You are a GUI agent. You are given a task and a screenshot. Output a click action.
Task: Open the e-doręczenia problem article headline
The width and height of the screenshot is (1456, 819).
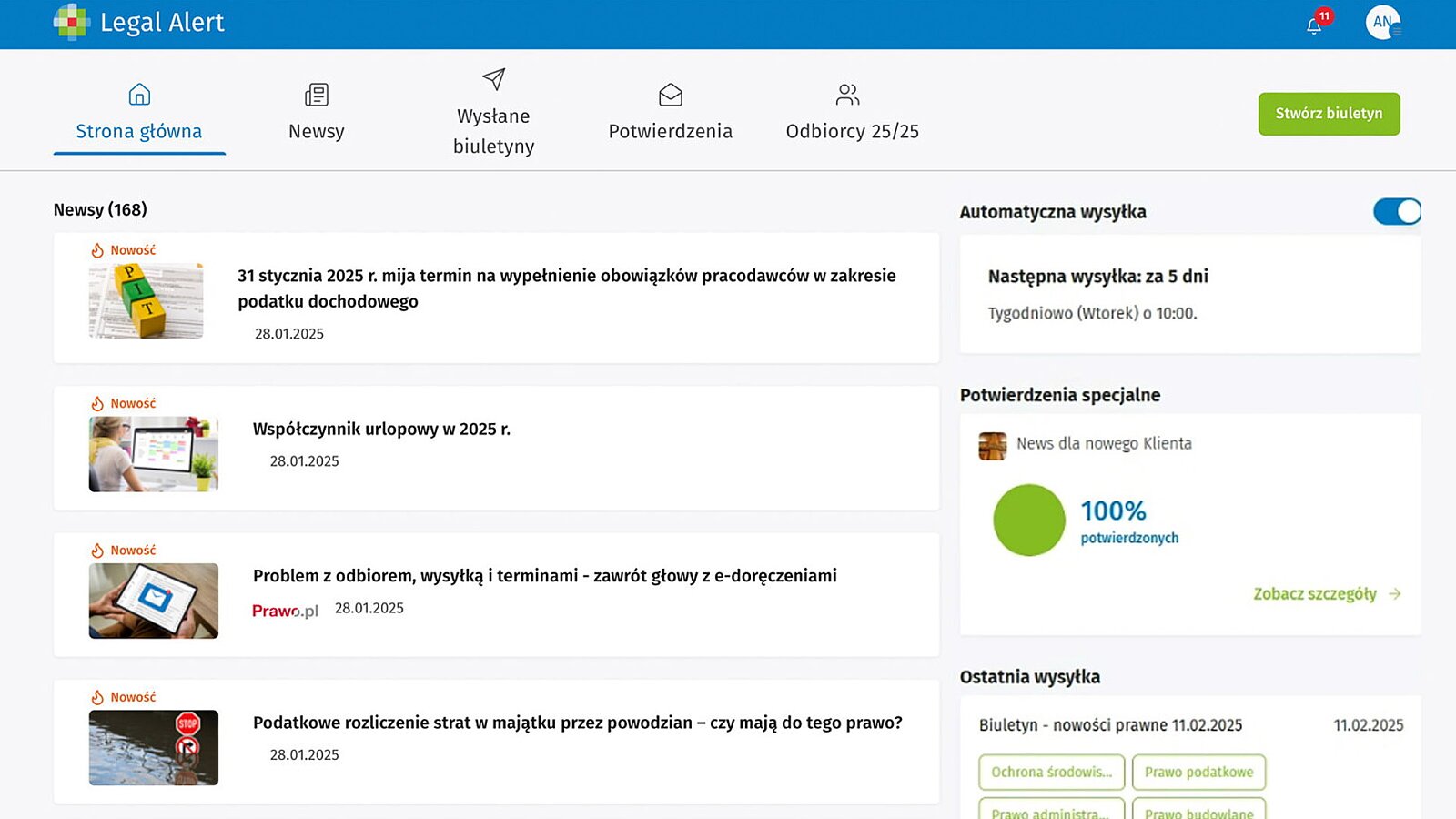tap(544, 576)
